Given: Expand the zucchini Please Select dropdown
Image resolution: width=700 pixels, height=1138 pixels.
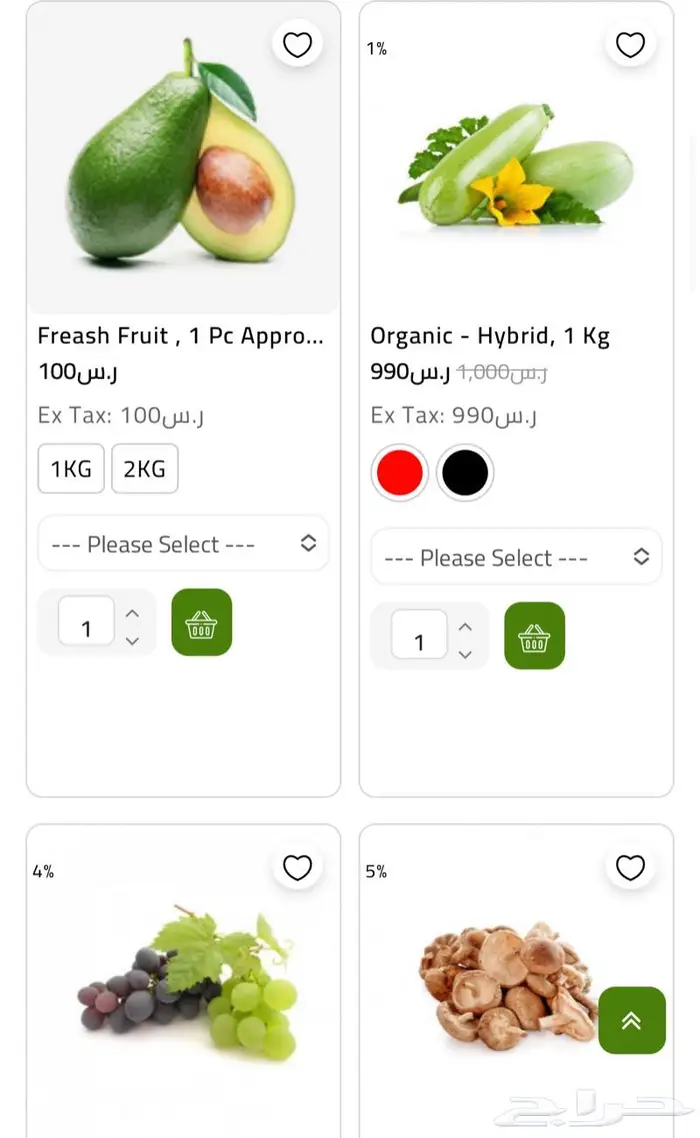Looking at the screenshot, I should point(516,558).
